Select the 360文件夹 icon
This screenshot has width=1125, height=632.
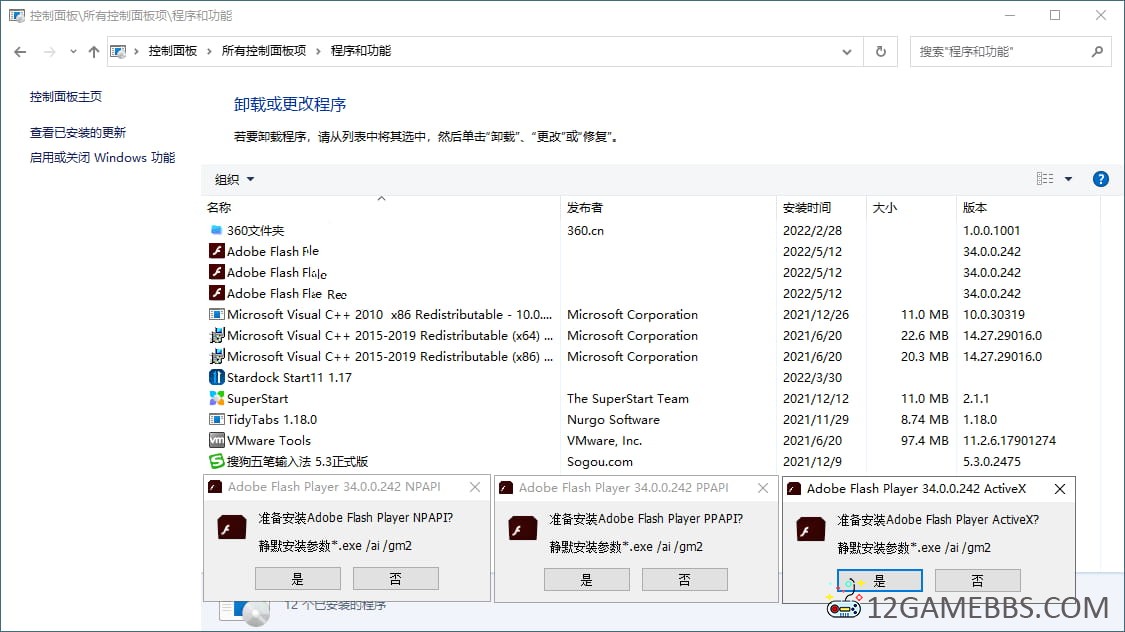point(216,230)
